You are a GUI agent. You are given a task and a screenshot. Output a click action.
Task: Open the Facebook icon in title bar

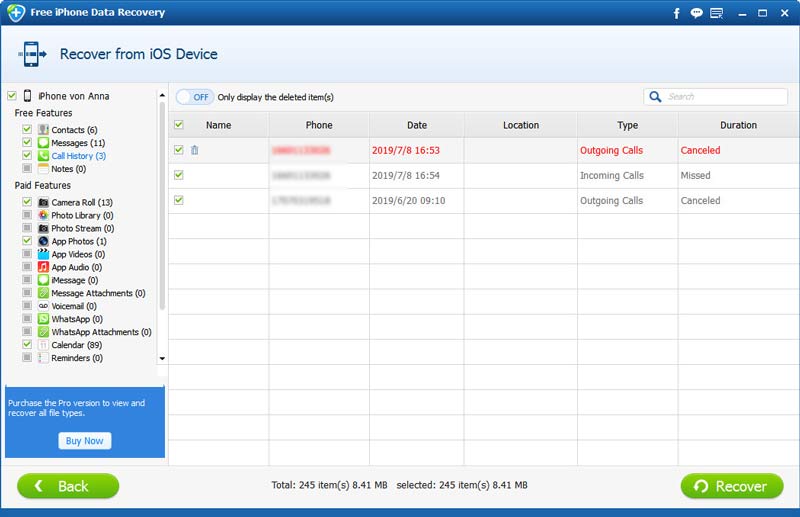tap(677, 14)
